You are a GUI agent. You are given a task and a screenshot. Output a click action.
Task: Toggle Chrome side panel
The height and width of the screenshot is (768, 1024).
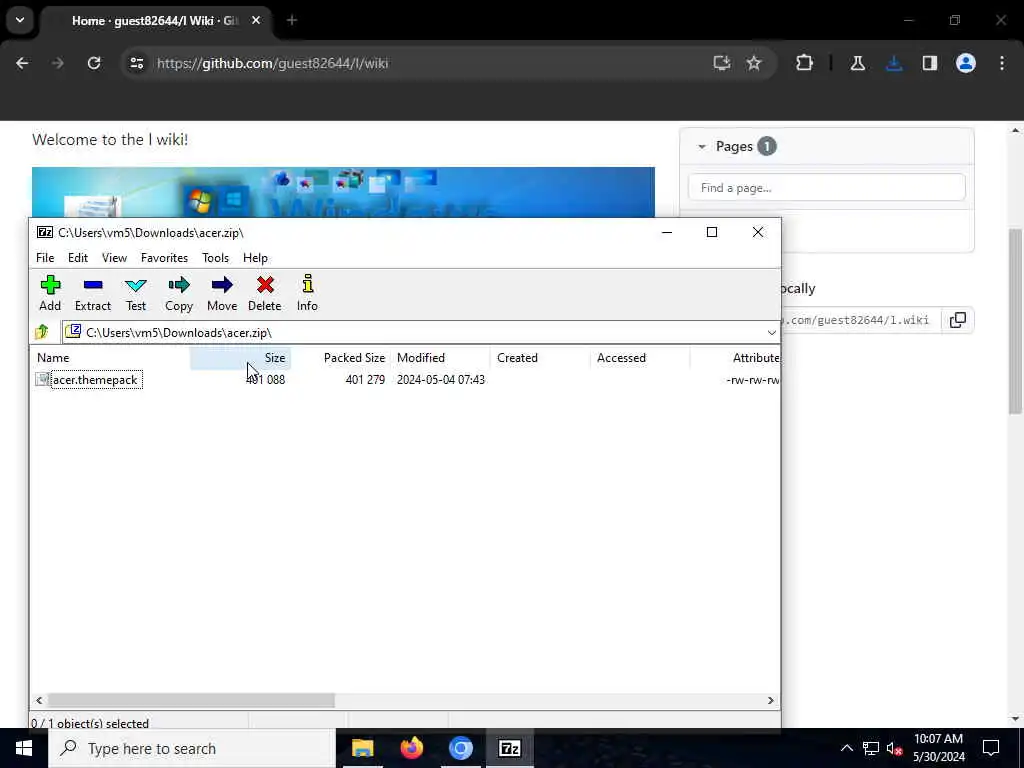tap(930, 63)
